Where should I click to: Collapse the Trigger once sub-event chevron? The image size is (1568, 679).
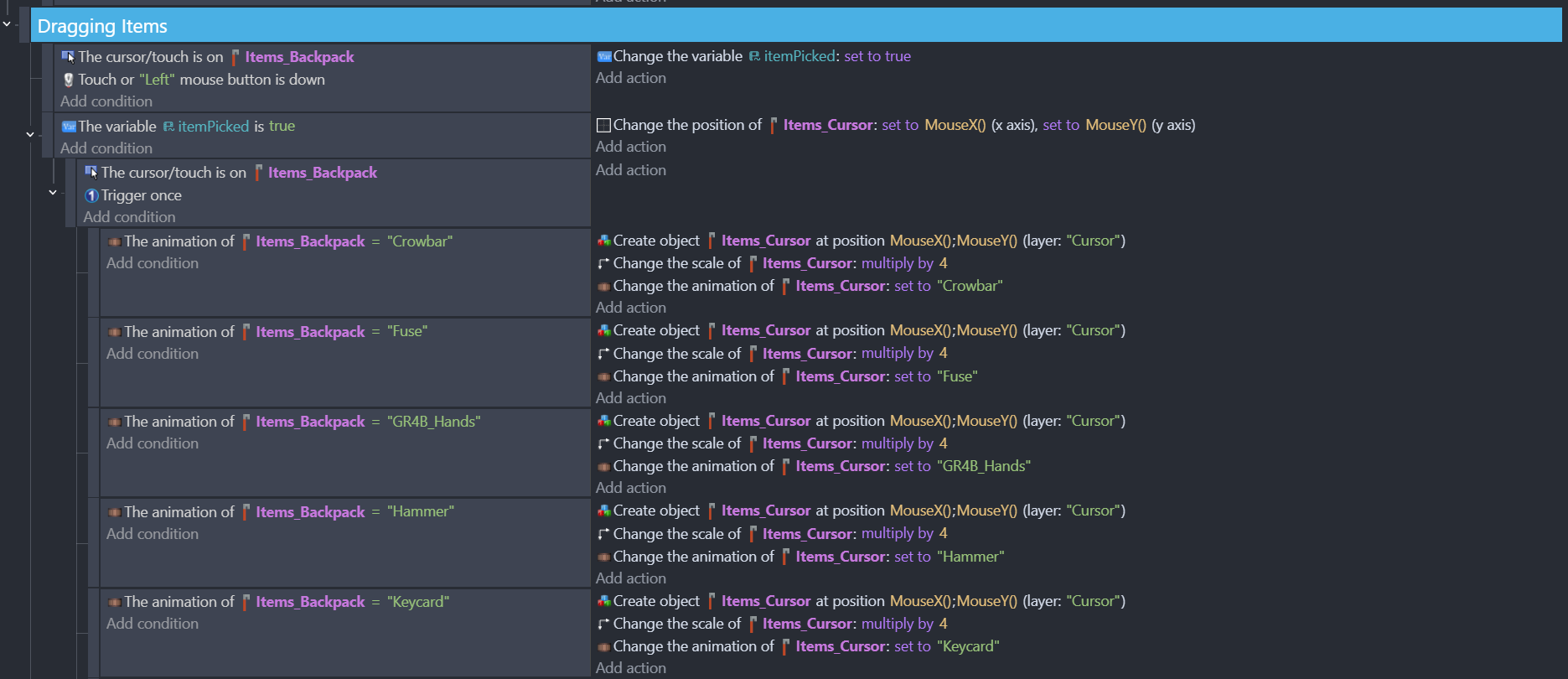pyautogui.click(x=53, y=192)
